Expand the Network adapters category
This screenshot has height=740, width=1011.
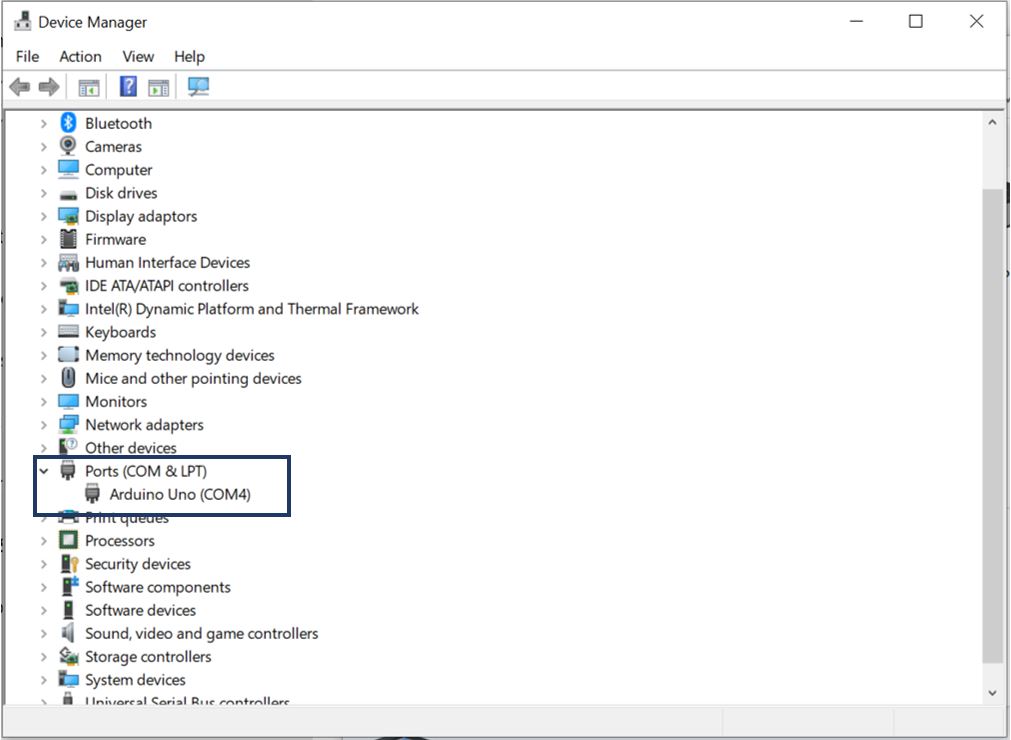coord(43,425)
